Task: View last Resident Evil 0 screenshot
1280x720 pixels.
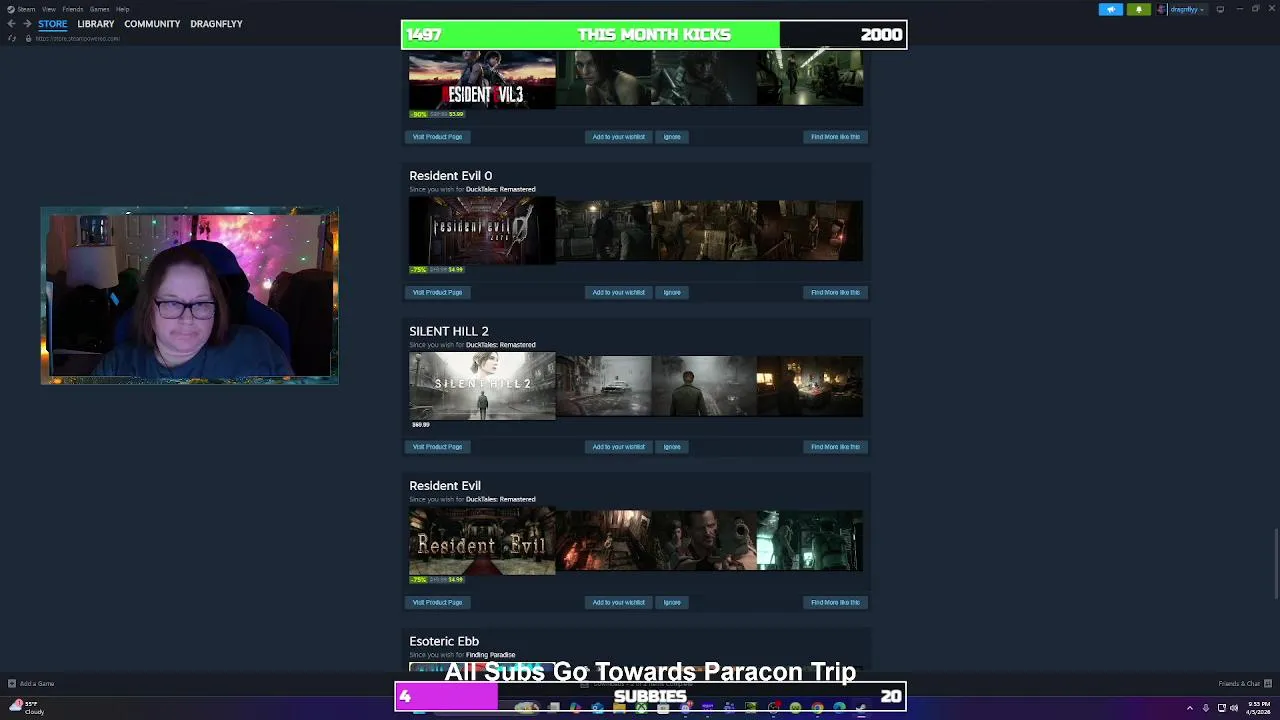Action: coord(811,231)
